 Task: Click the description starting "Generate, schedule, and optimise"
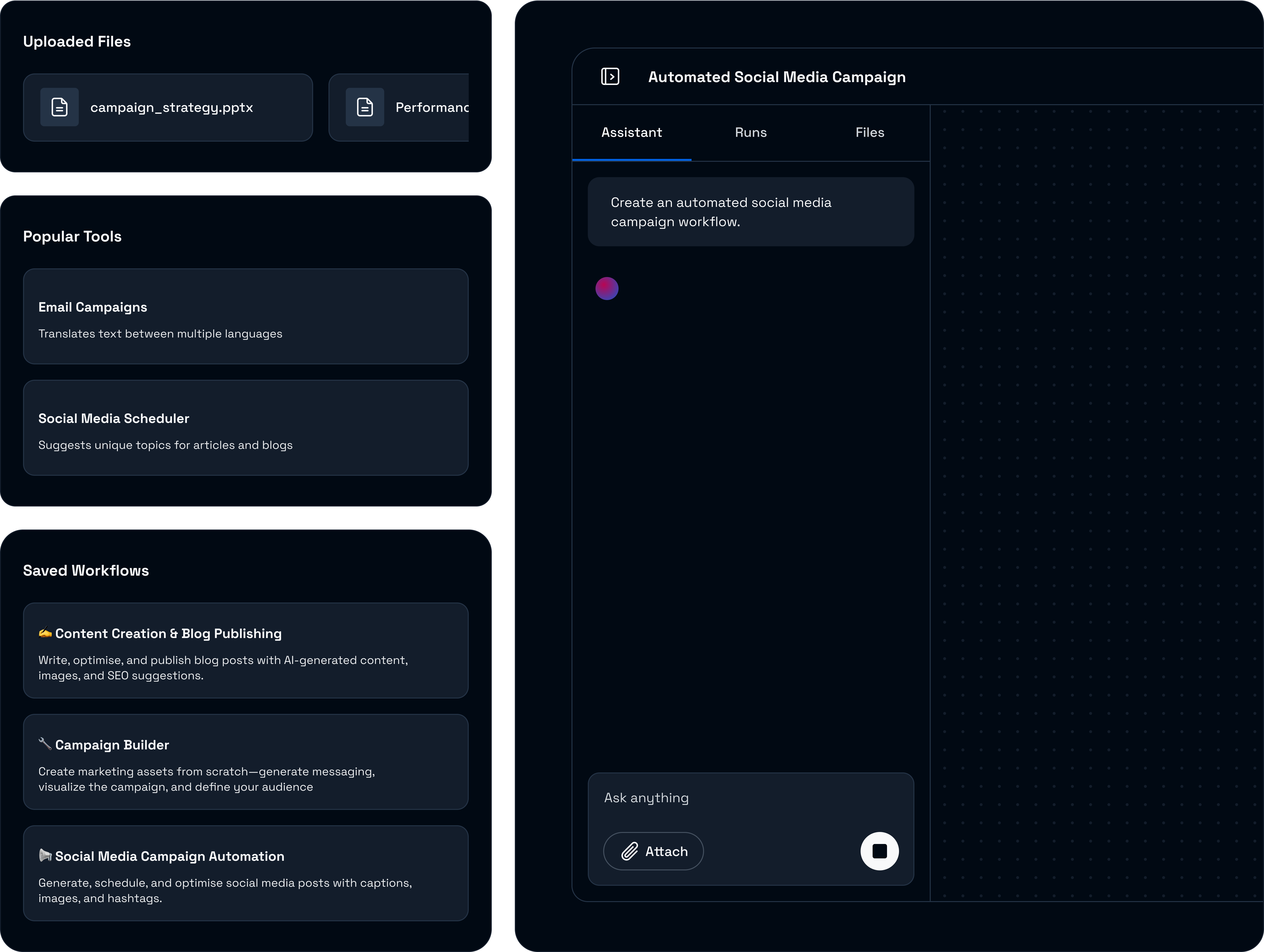coord(225,890)
